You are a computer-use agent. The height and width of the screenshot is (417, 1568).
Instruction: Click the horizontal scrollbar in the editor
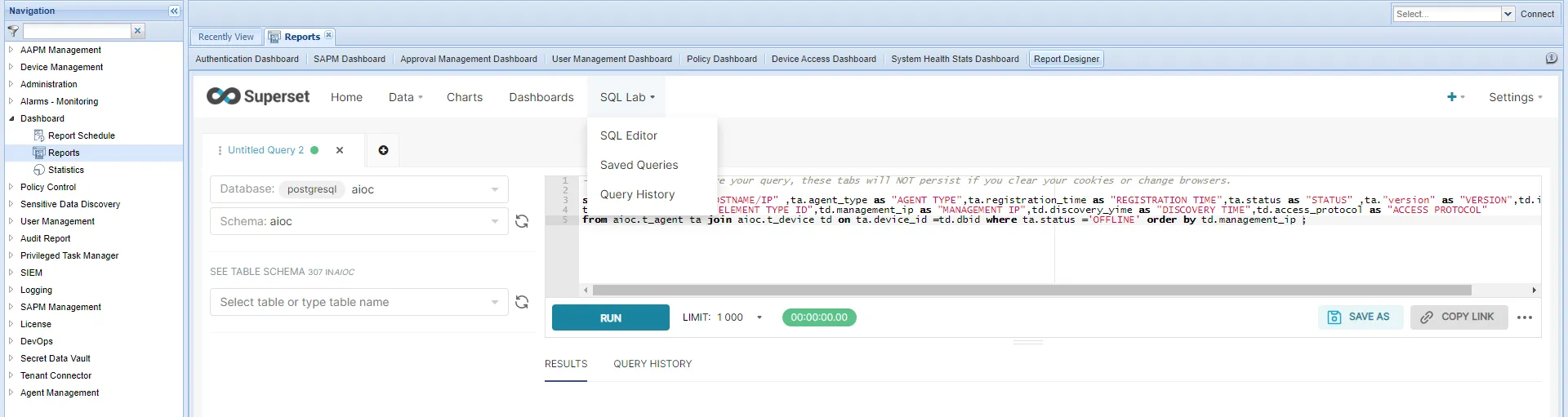tap(1031, 290)
